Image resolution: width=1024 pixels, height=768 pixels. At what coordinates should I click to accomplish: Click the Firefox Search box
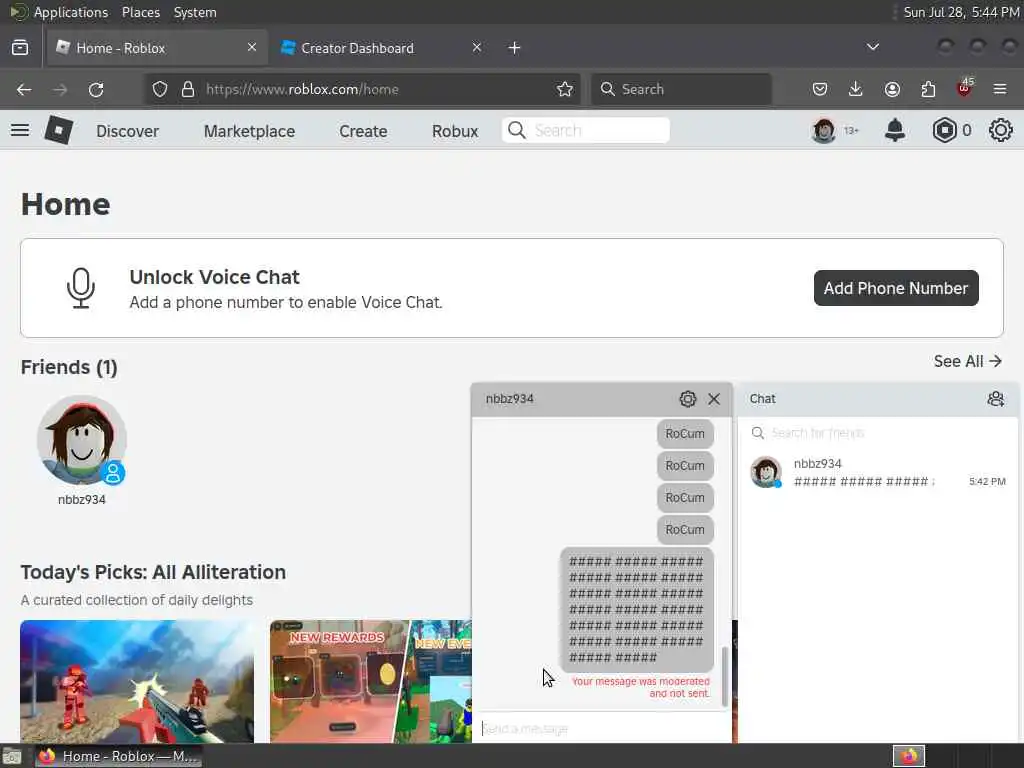[x=681, y=89]
